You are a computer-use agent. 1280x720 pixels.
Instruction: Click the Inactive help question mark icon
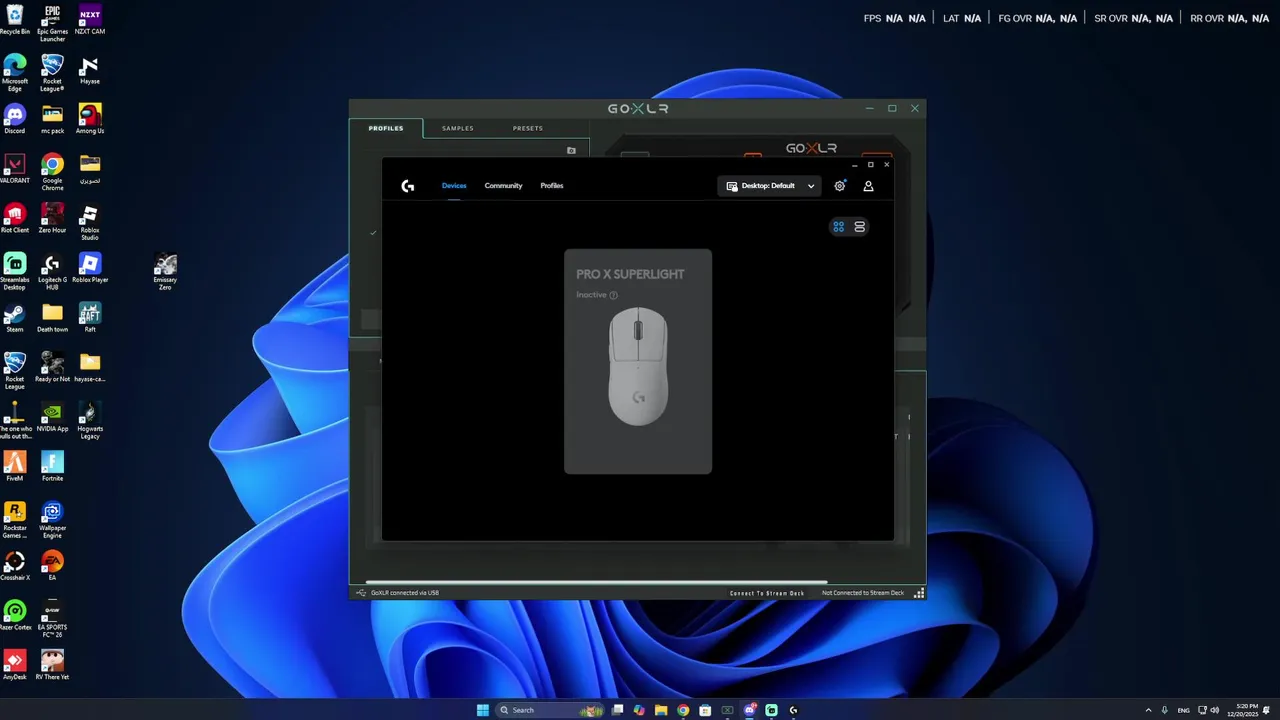pyautogui.click(x=614, y=295)
